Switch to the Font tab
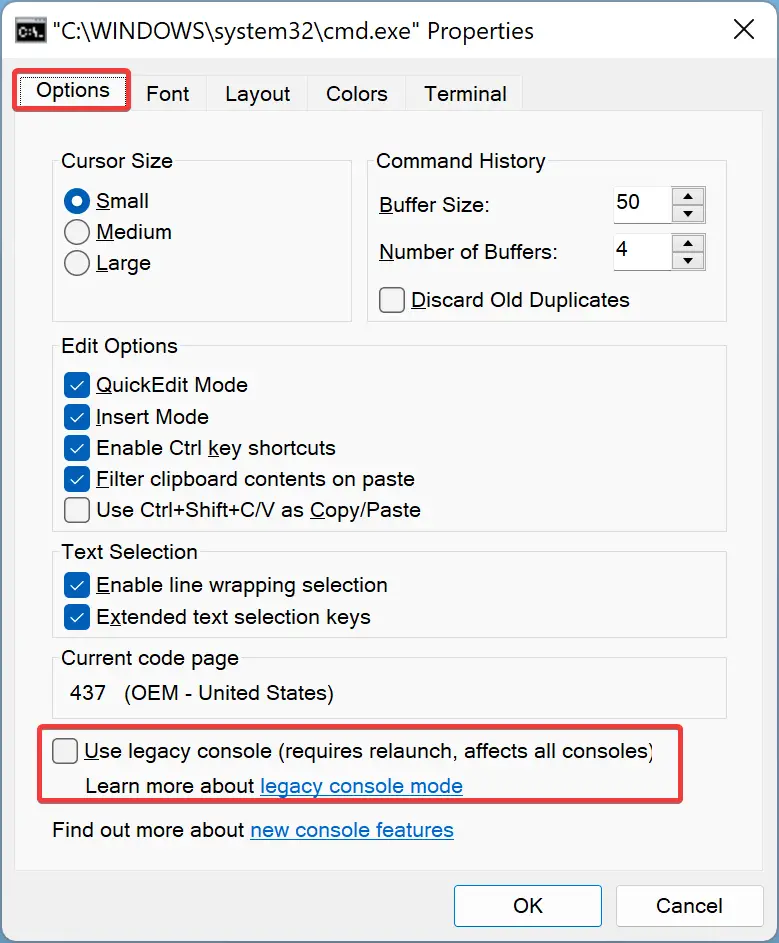779x943 pixels. (x=168, y=94)
